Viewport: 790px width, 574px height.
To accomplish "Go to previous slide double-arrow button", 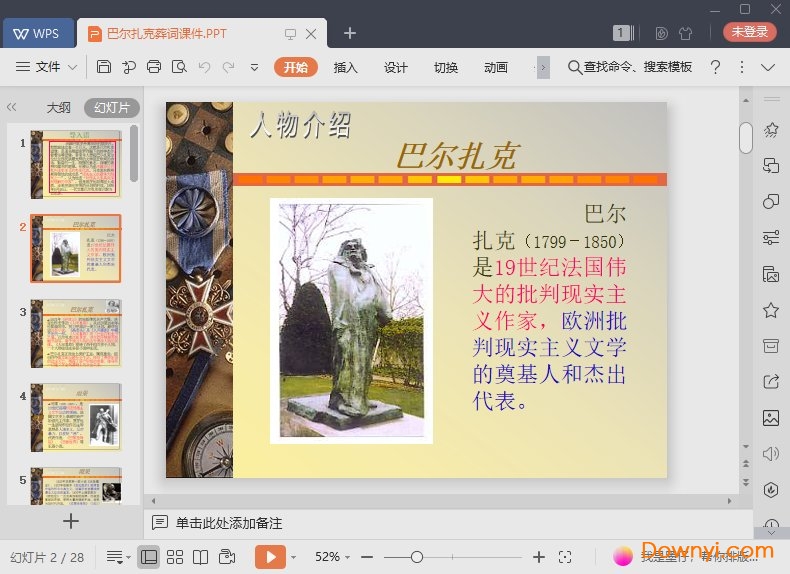I will (746, 463).
